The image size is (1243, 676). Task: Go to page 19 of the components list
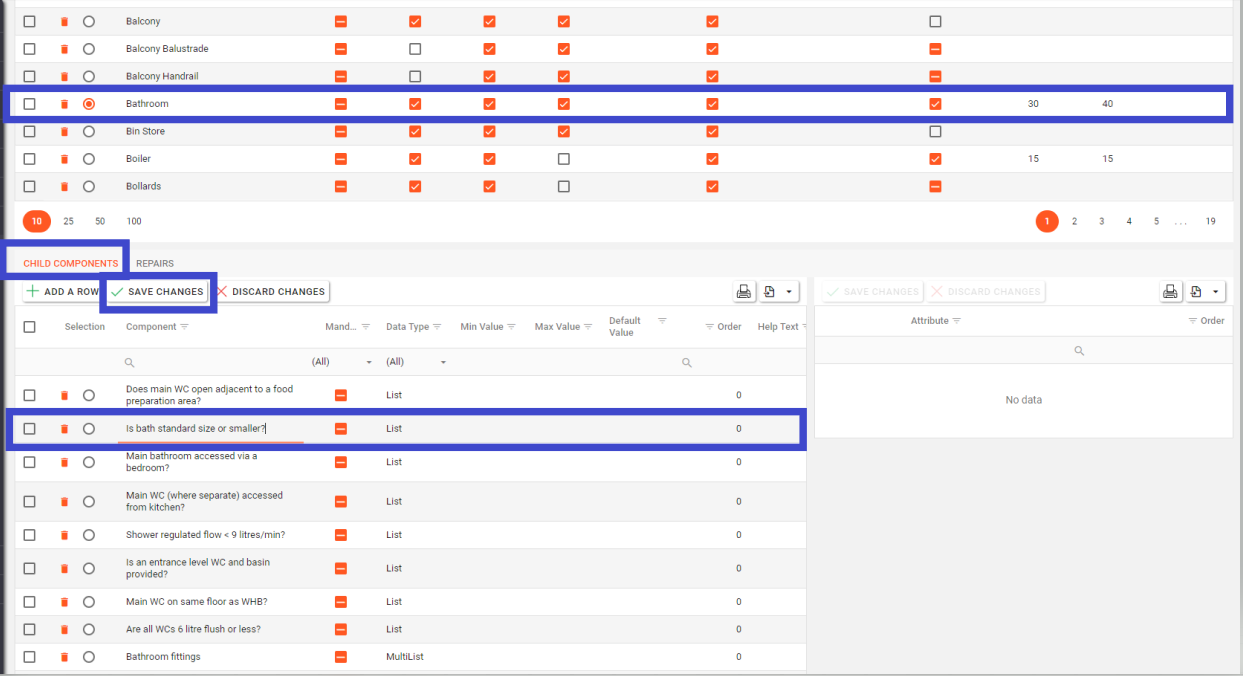pos(1210,221)
